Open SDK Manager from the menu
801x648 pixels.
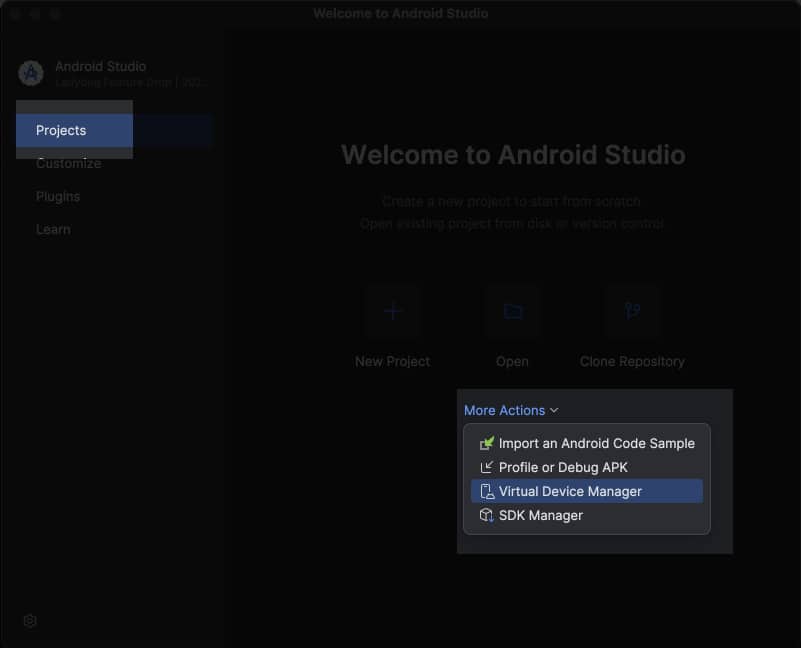click(586, 515)
